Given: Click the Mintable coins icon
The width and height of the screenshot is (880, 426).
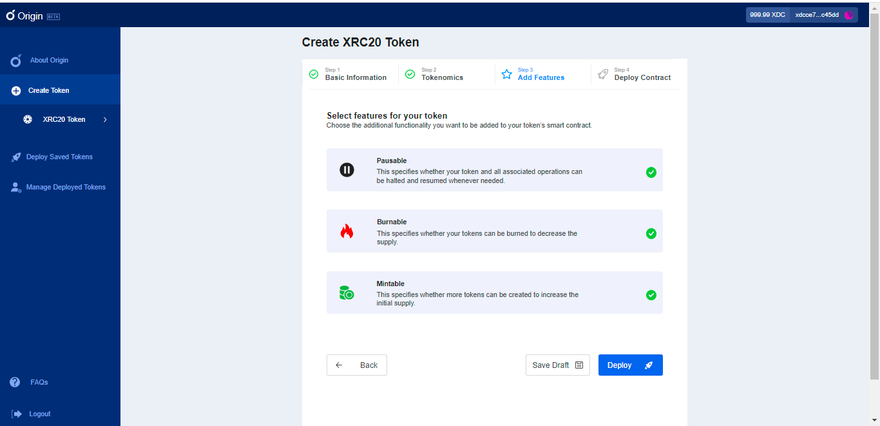Looking at the screenshot, I should tap(346, 293).
